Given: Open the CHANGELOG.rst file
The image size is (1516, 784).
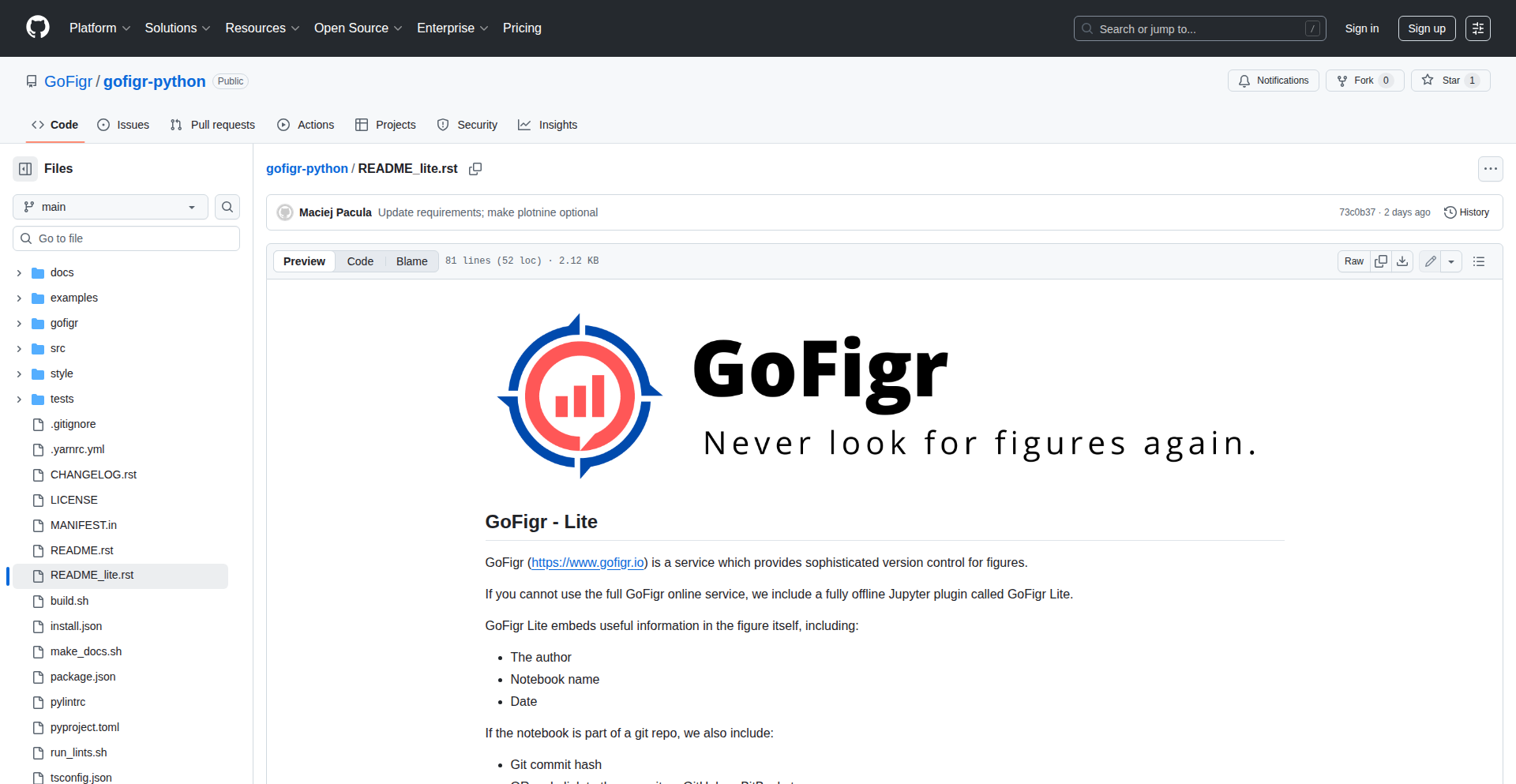Looking at the screenshot, I should click(x=93, y=475).
